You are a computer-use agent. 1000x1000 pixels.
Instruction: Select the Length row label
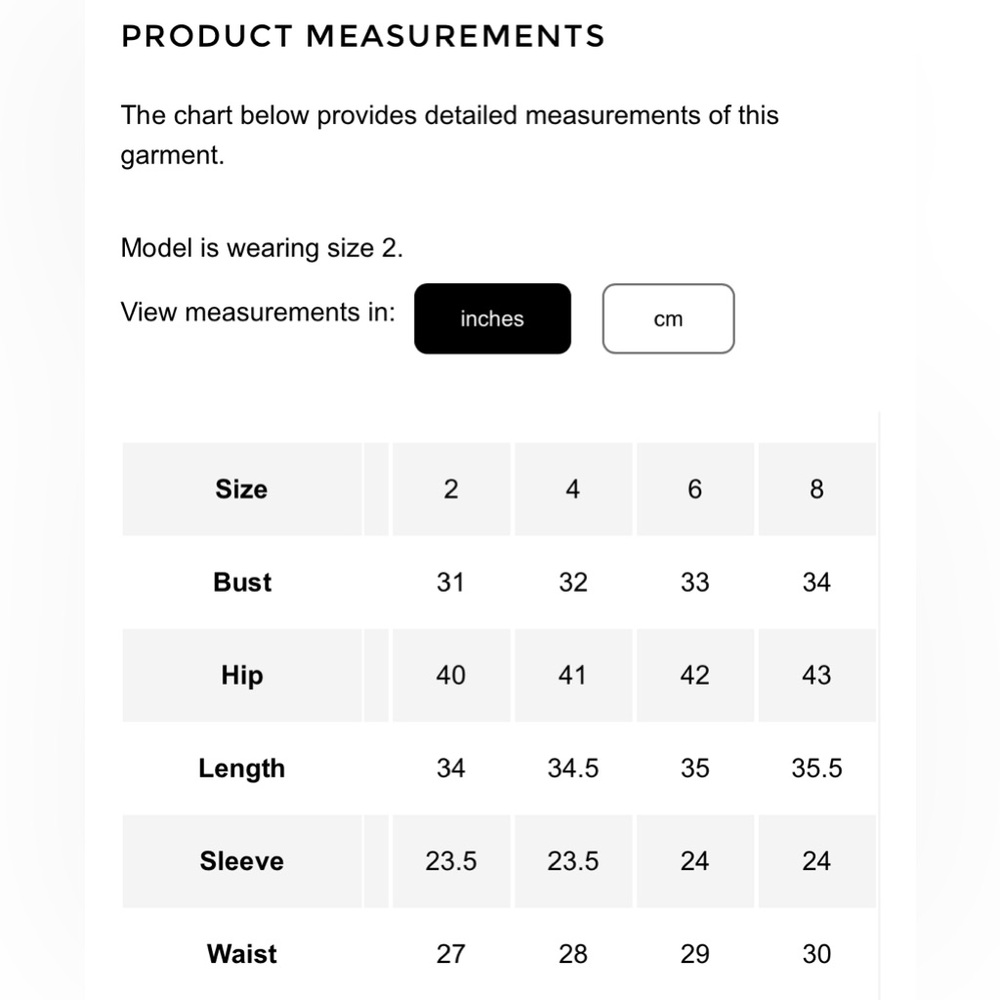[x=242, y=768]
